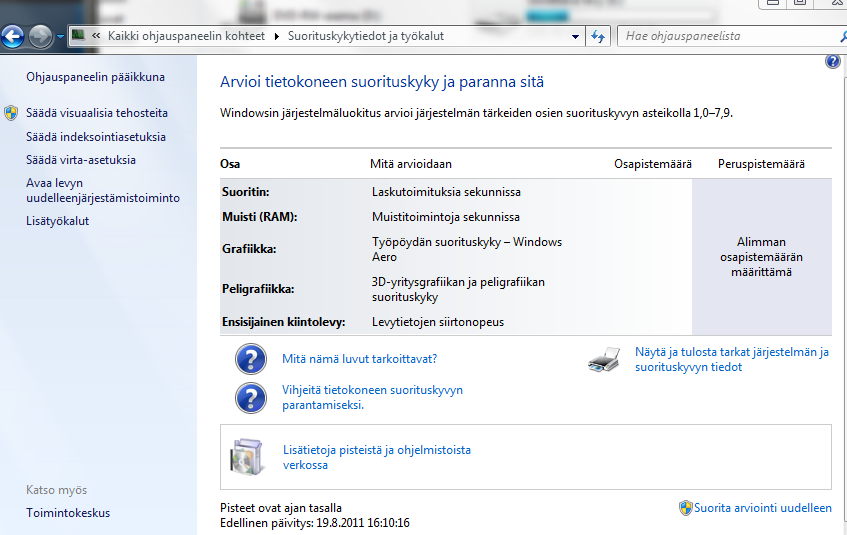
Task: Select the Grafiikka: row label
Action: click(249, 249)
